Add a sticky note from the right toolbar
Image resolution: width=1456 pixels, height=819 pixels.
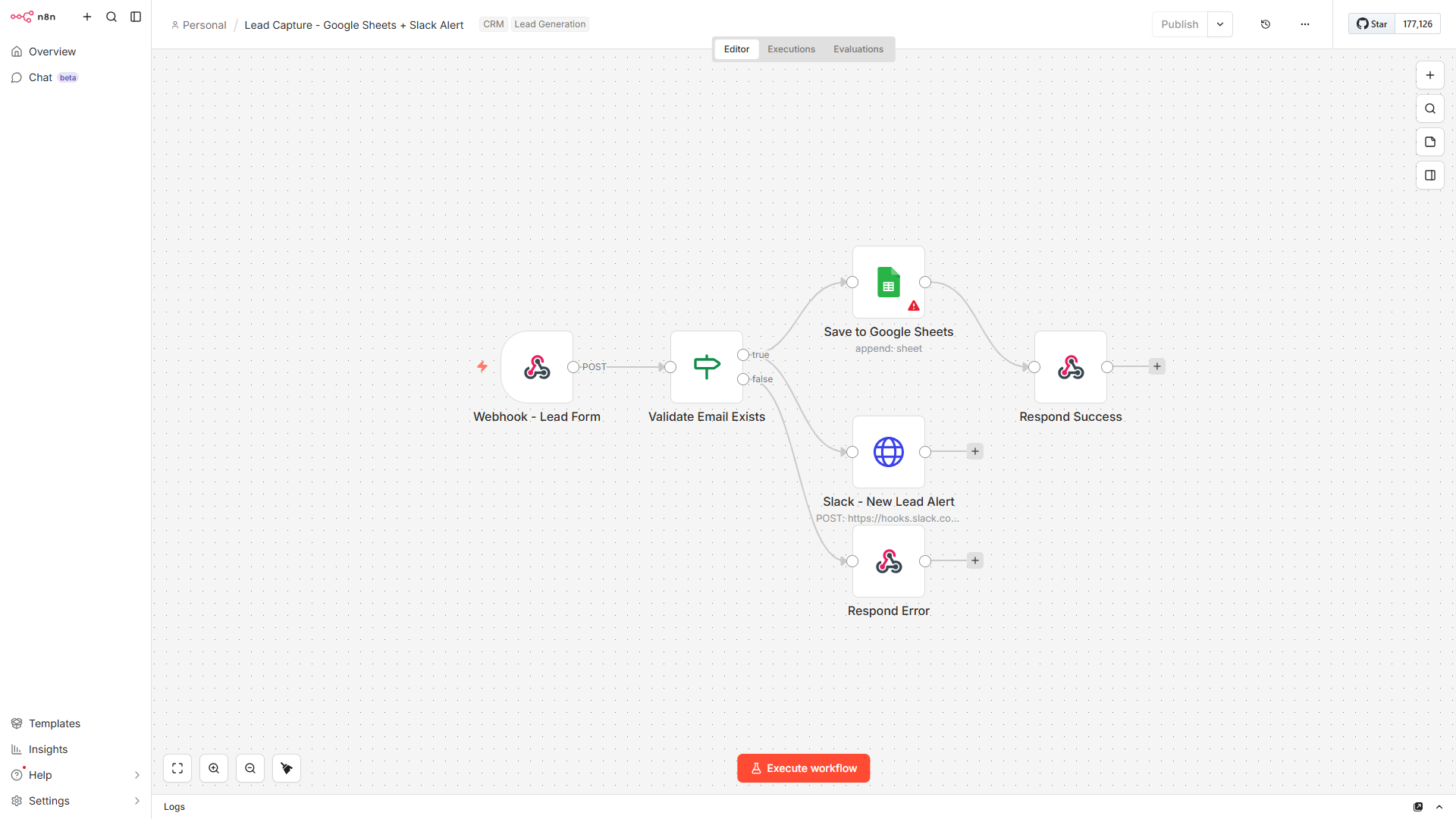(1430, 142)
